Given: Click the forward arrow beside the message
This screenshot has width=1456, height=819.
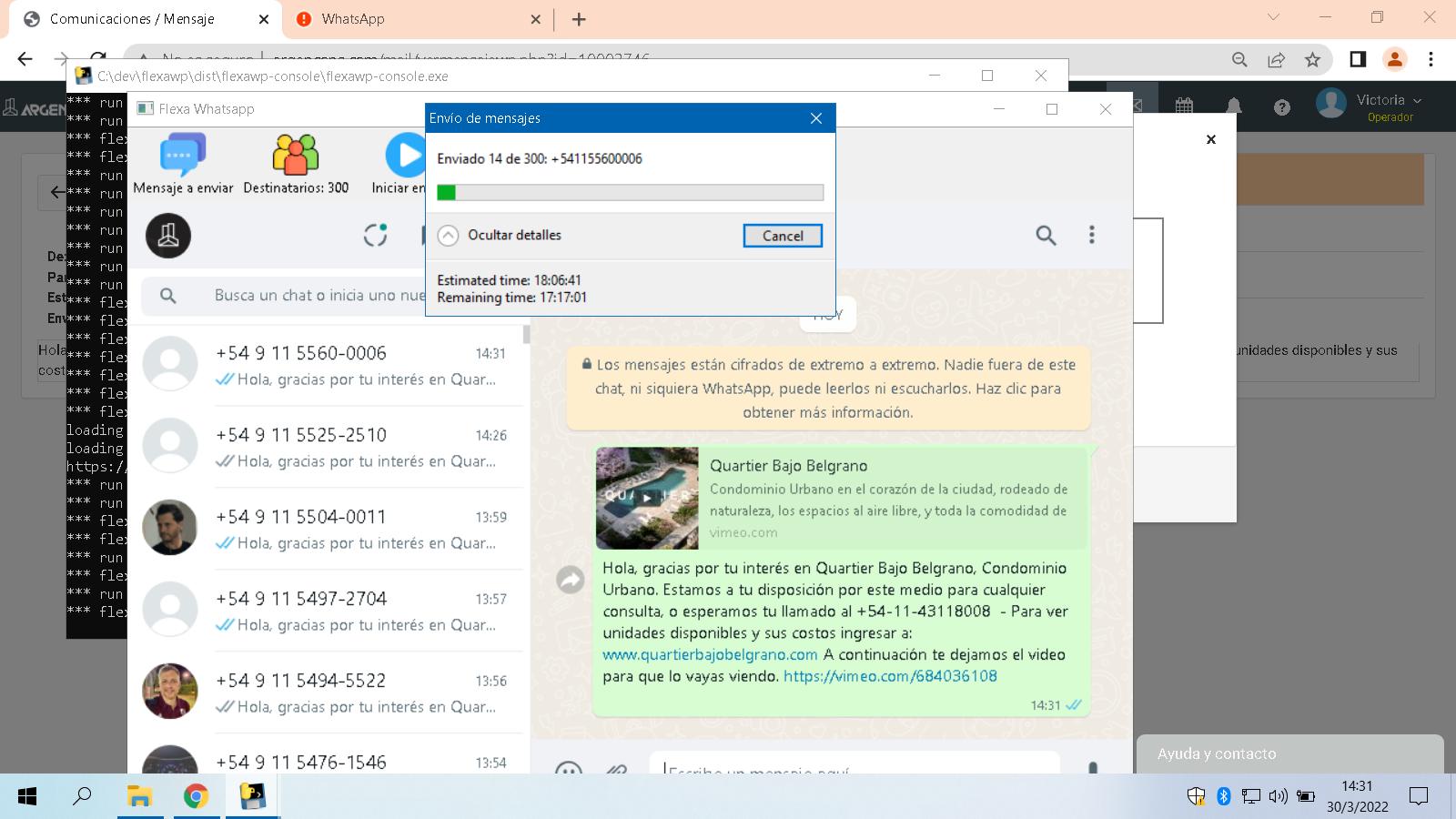Looking at the screenshot, I should point(571,579).
